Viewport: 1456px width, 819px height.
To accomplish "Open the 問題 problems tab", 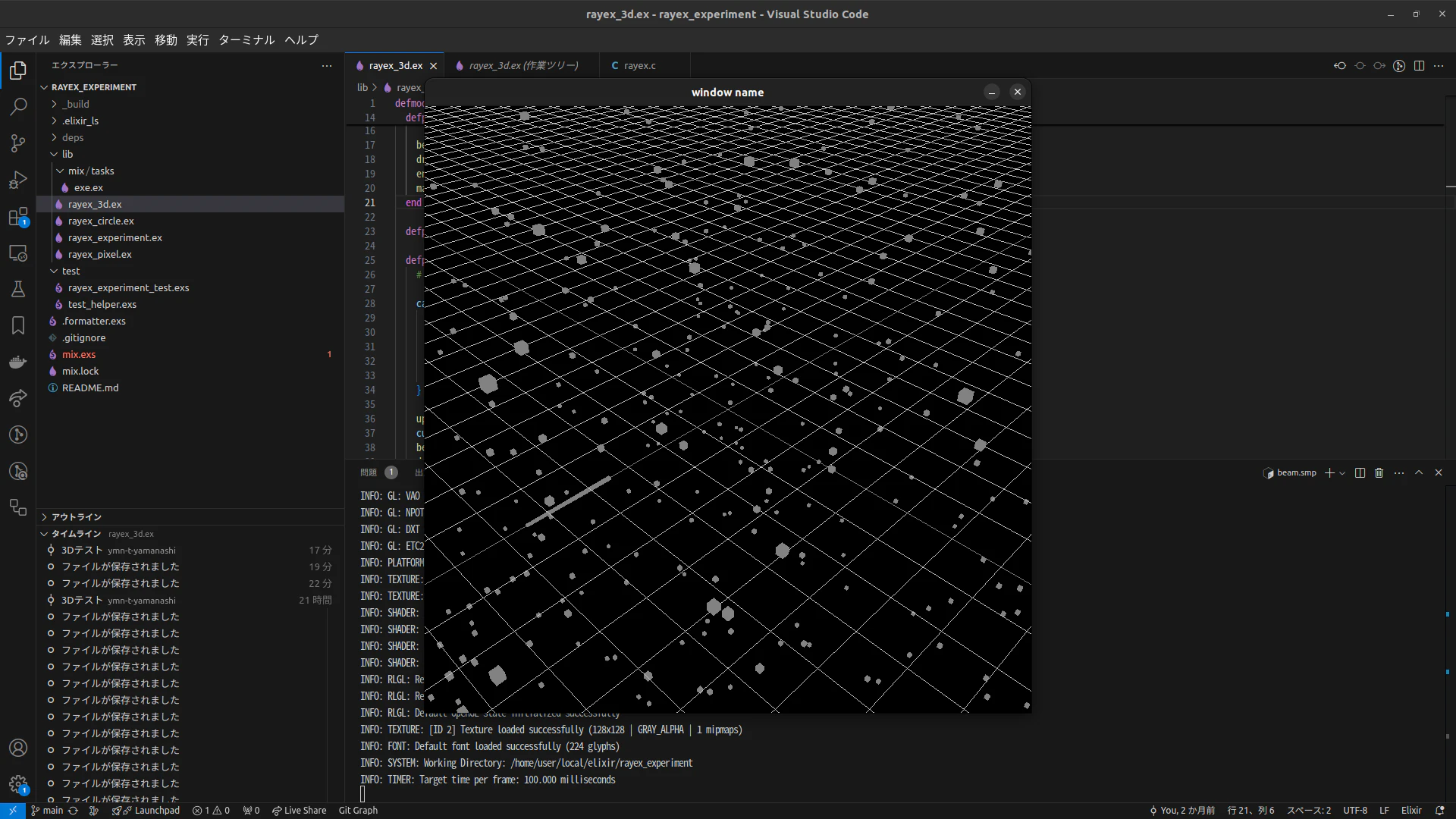I will 369,472.
